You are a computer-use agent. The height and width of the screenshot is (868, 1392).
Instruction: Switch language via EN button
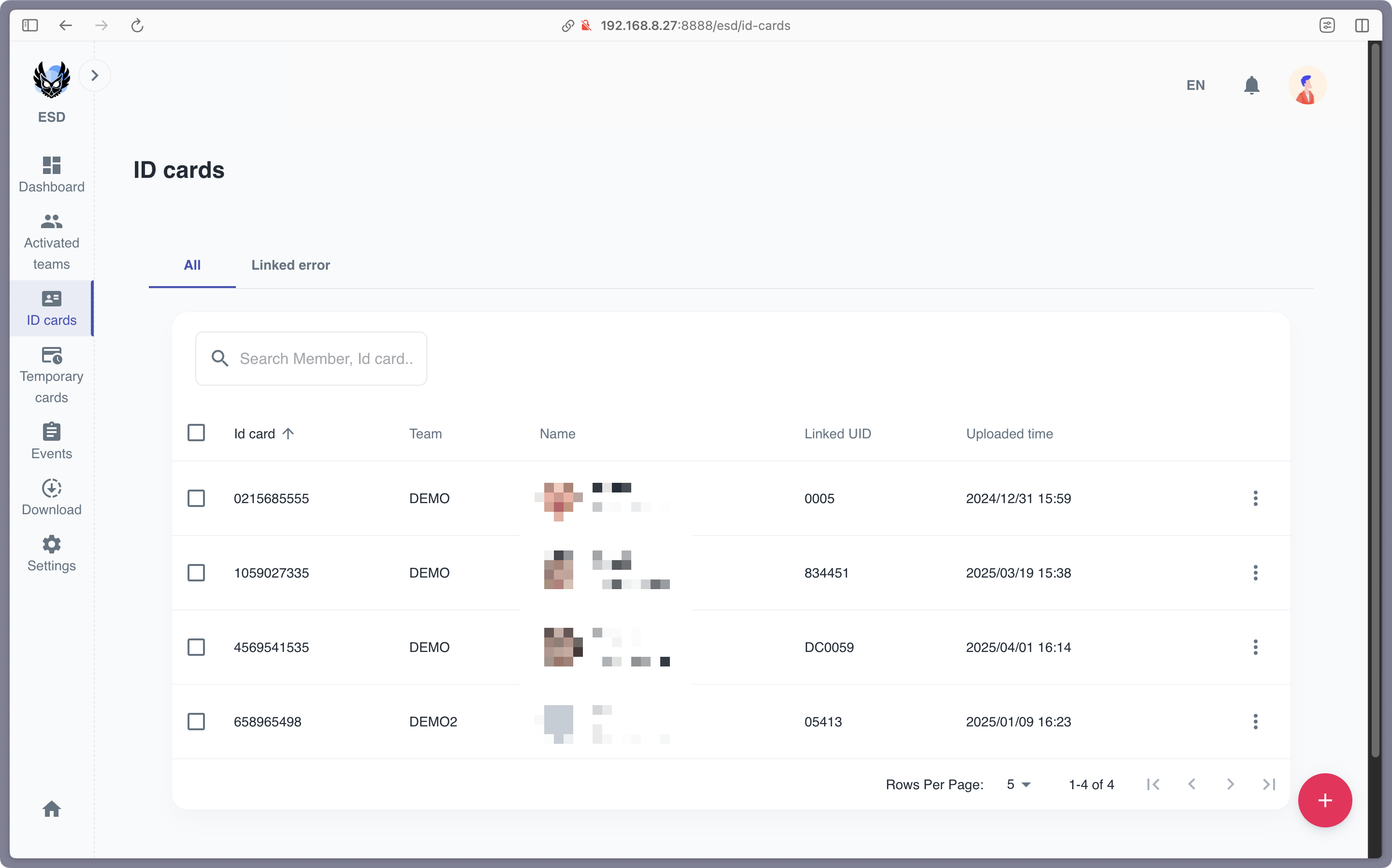[x=1196, y=86]
